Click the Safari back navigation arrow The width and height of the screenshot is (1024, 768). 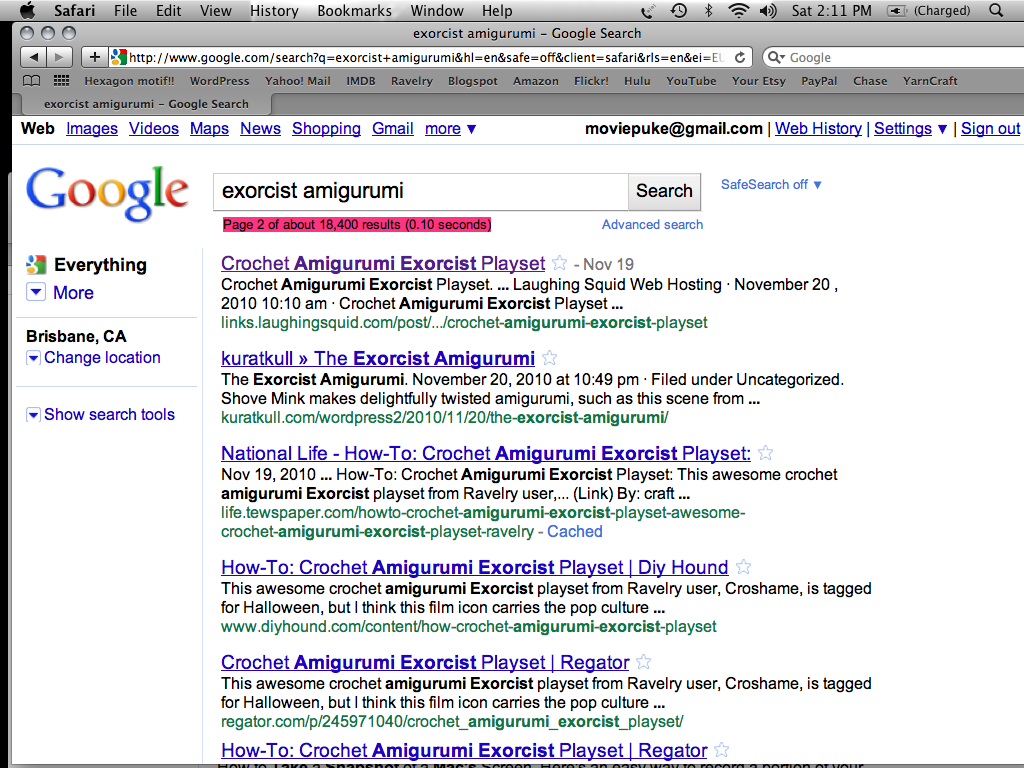[33, 57]
